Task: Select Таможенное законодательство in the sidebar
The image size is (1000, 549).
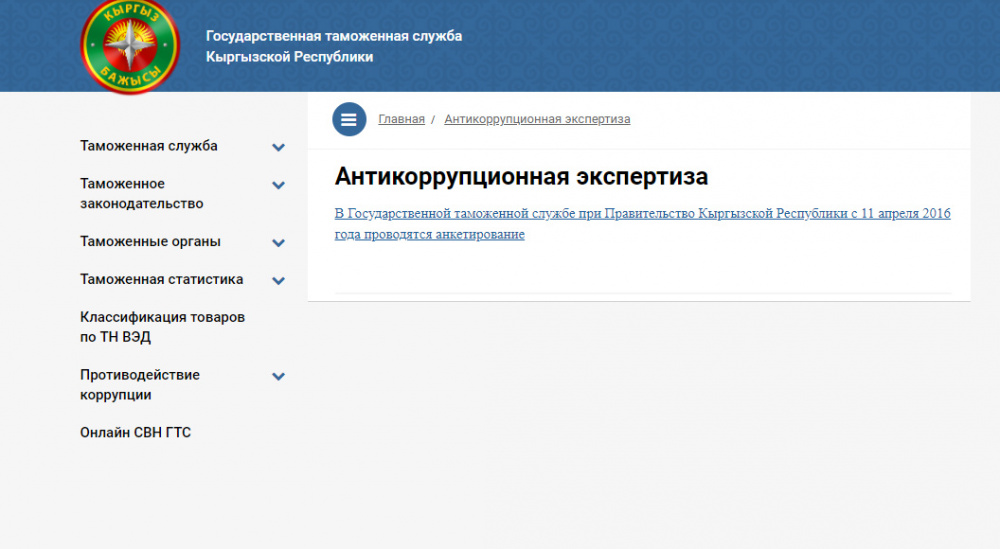Action: click(x=141, y=194)
